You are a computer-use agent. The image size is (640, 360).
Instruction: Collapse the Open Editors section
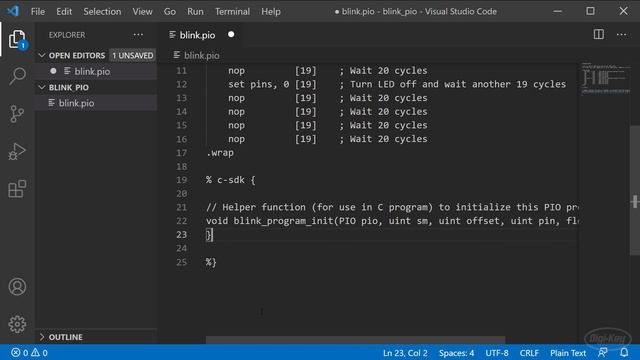pos(42,55)
